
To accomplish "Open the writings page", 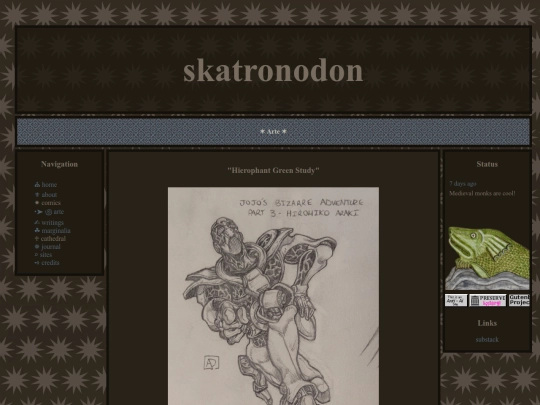I will tap(52, 223).
